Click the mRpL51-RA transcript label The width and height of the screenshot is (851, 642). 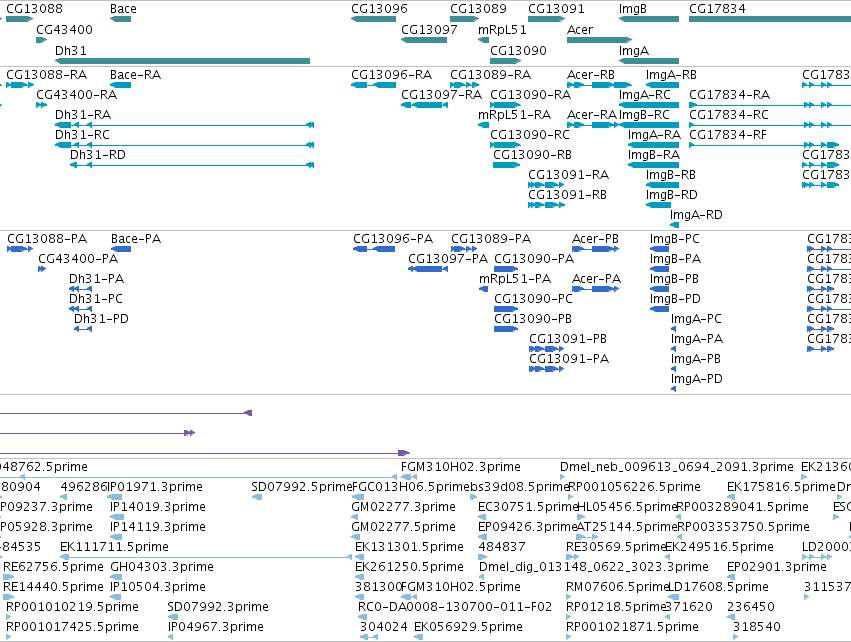(515, 115)
